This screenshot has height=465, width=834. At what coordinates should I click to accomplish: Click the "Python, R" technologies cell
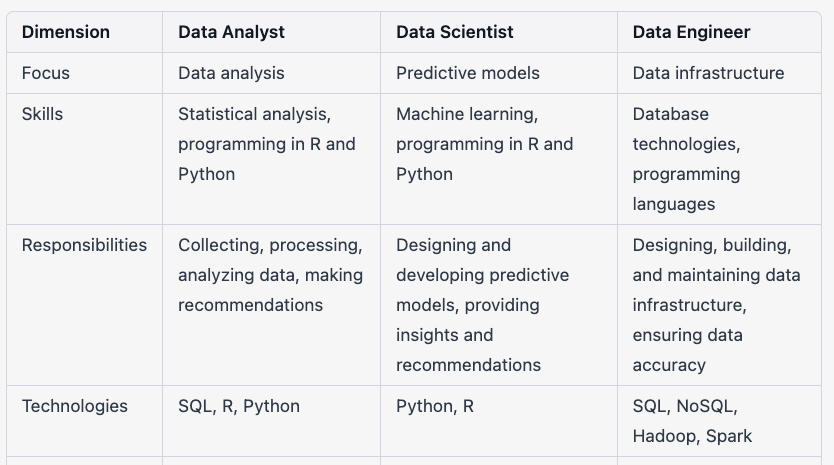(x=435, y=406)
